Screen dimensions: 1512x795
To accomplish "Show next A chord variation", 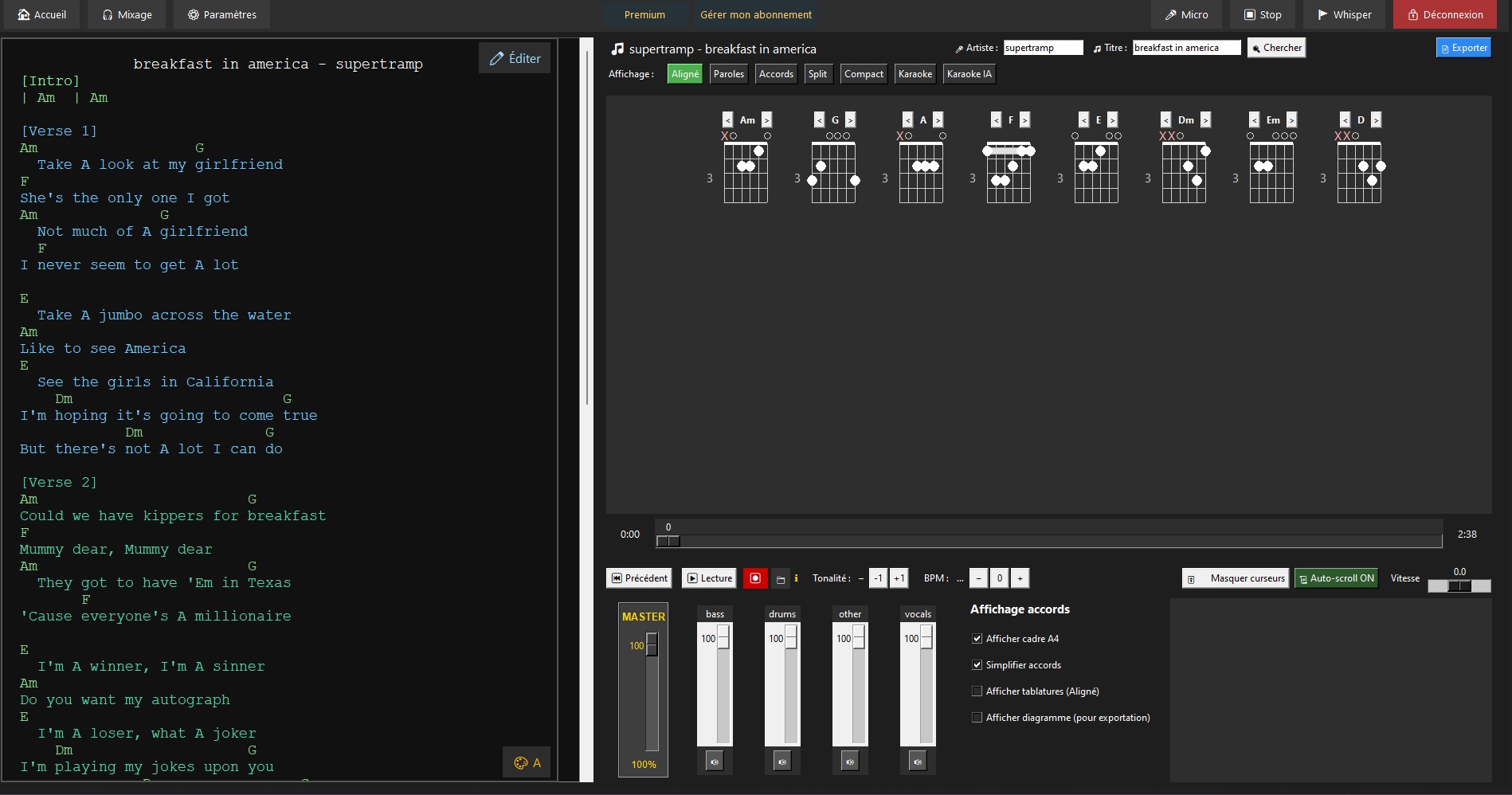I will pos(938,119).
